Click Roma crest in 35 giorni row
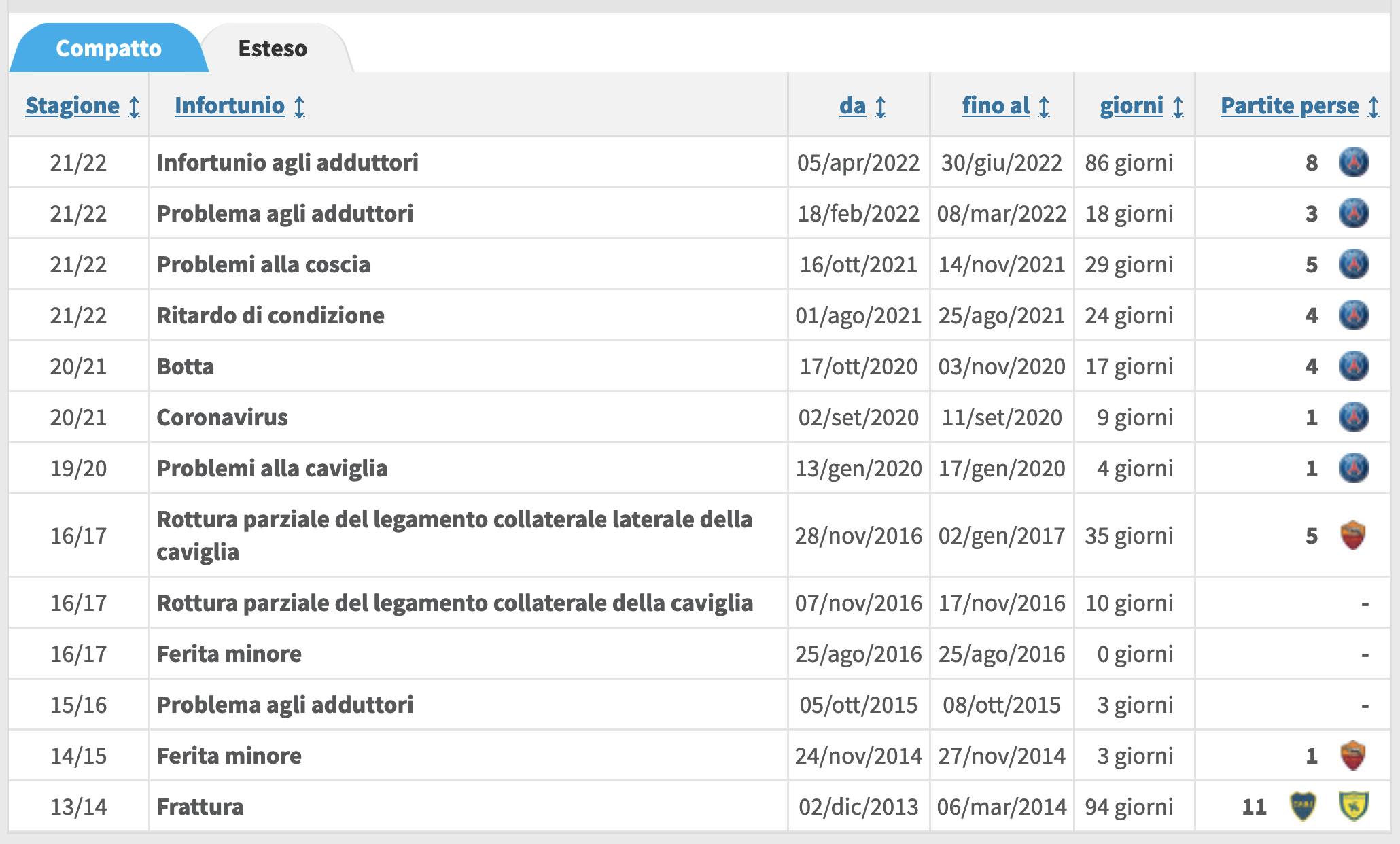The height and width of the screenshot is (844, 1400). [x=1353, y=535]
